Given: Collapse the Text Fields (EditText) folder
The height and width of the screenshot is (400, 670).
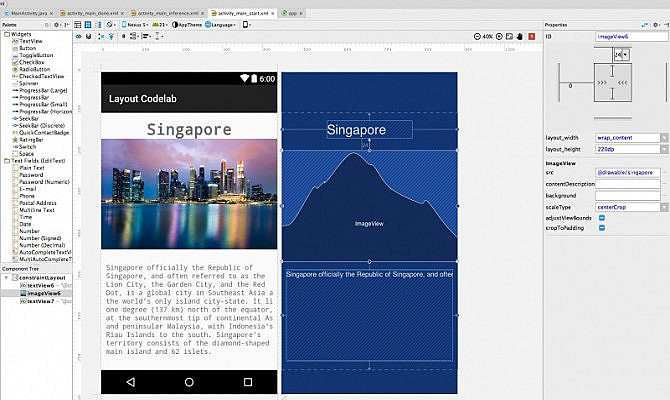Looking at the screenshot, I should click(x=7, y=161).
